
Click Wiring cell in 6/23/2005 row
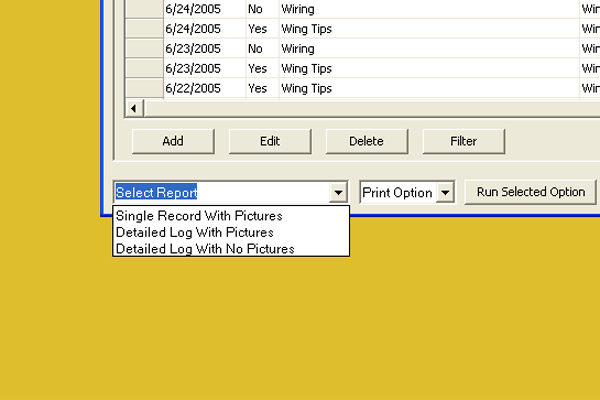(297, 48)
